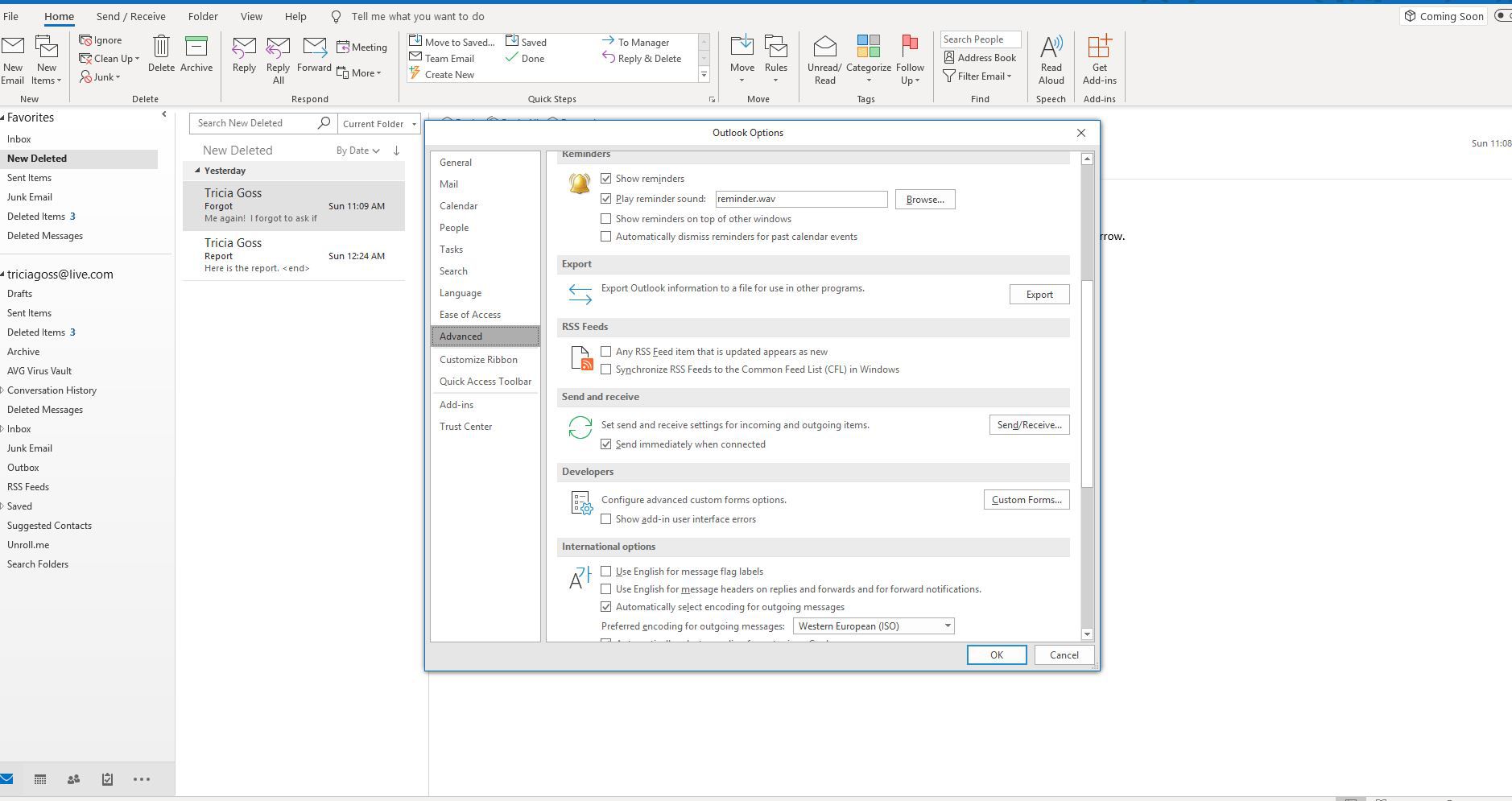Open the Address Book
The image size is (1512, 801).
[980, 58]
